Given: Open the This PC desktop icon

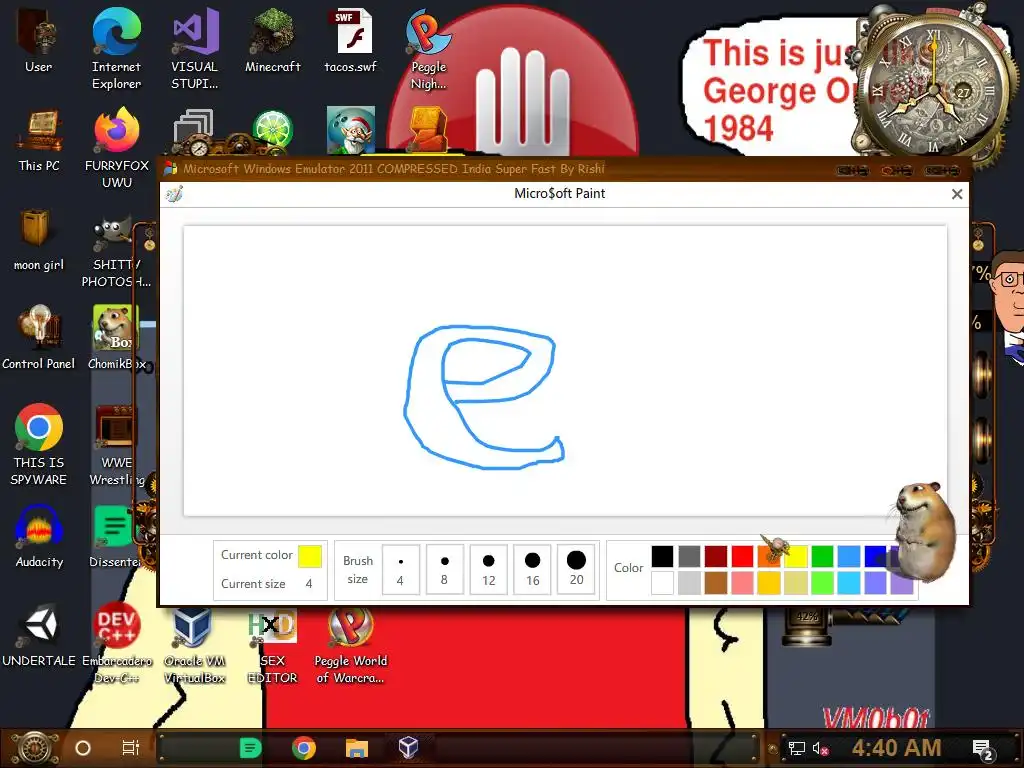Looking at the screenshot, I should click(x=39, y=140).
